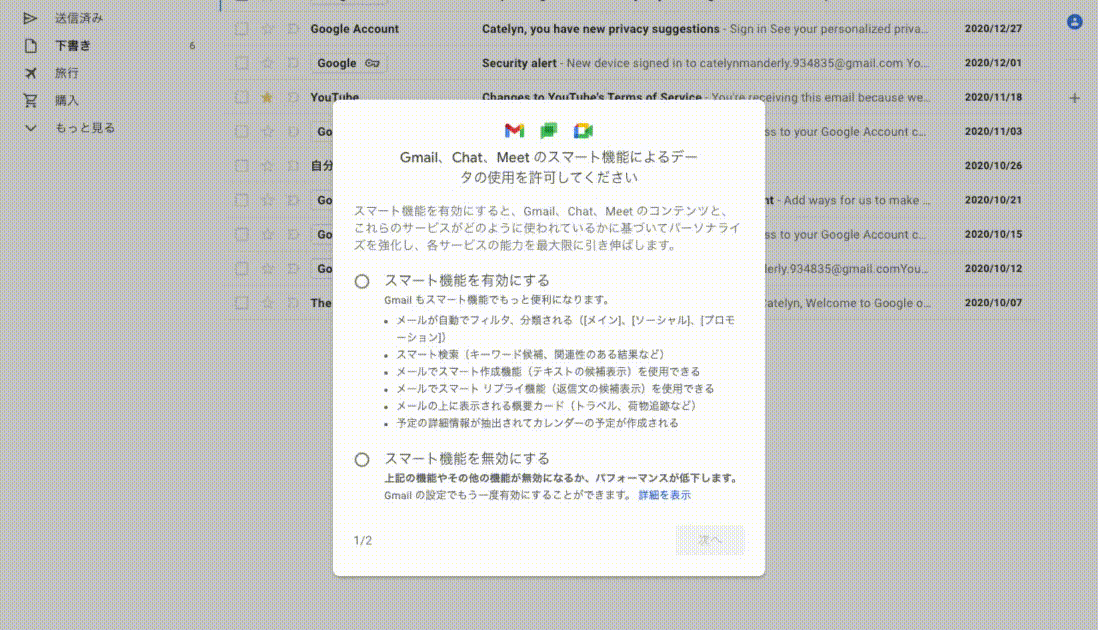Expand もっと見る in the sidebar
The height and width of the screenshot is (630, 1098).
[85, 128]
